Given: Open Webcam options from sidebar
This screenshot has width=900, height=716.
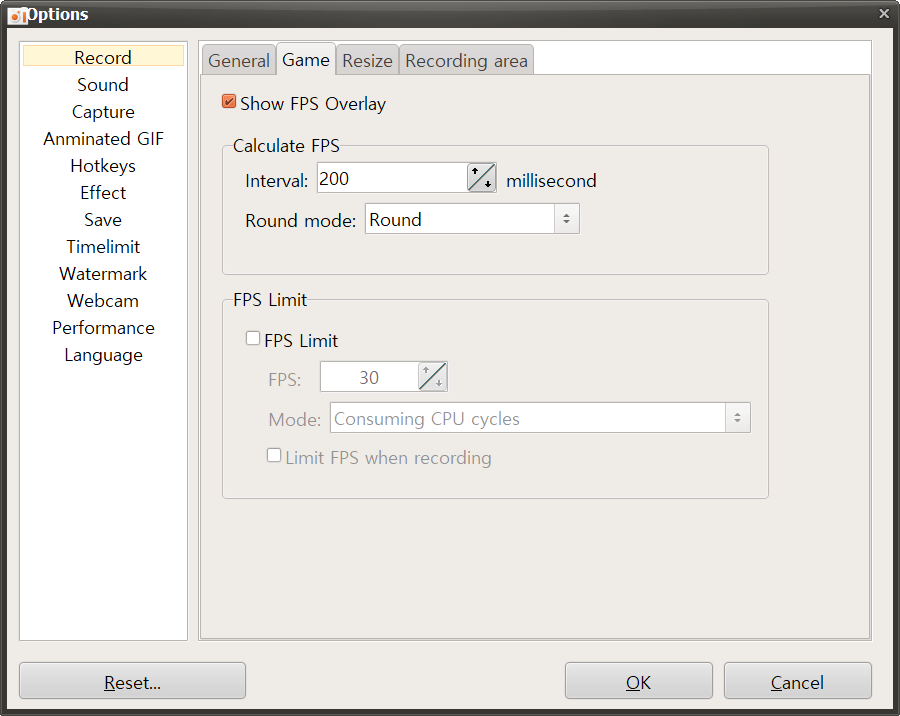Looking at the screenshot, I should [102, 300].
